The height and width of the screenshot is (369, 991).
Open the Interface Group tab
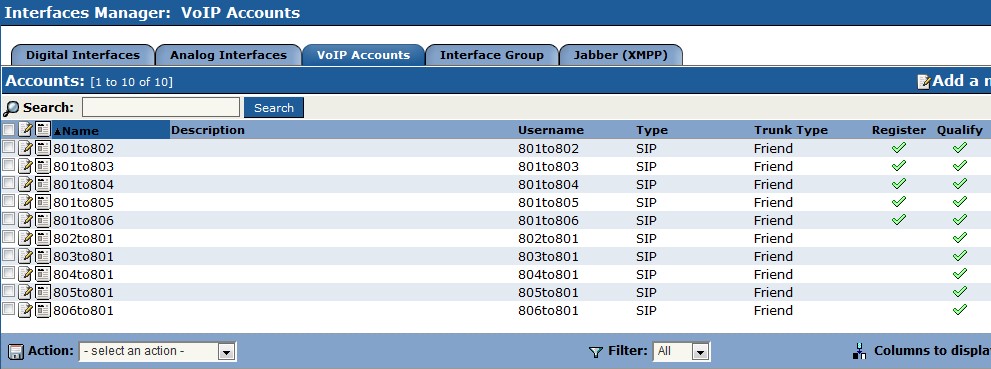click(492, 55)
